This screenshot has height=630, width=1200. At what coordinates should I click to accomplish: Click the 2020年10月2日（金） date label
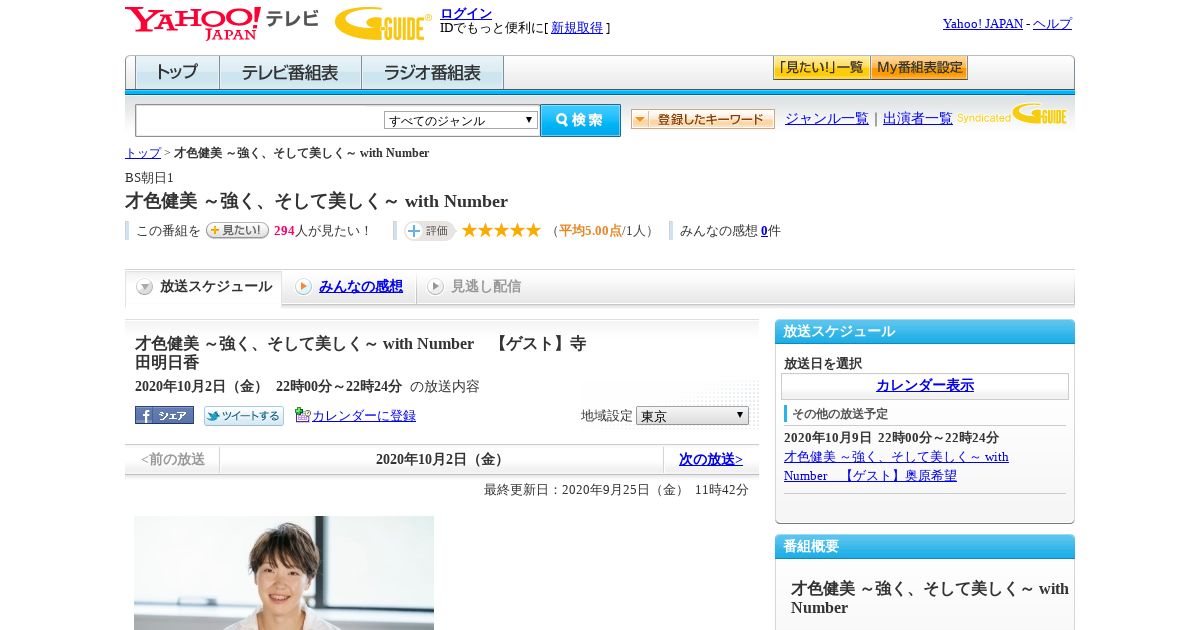(x=442, y=460)
